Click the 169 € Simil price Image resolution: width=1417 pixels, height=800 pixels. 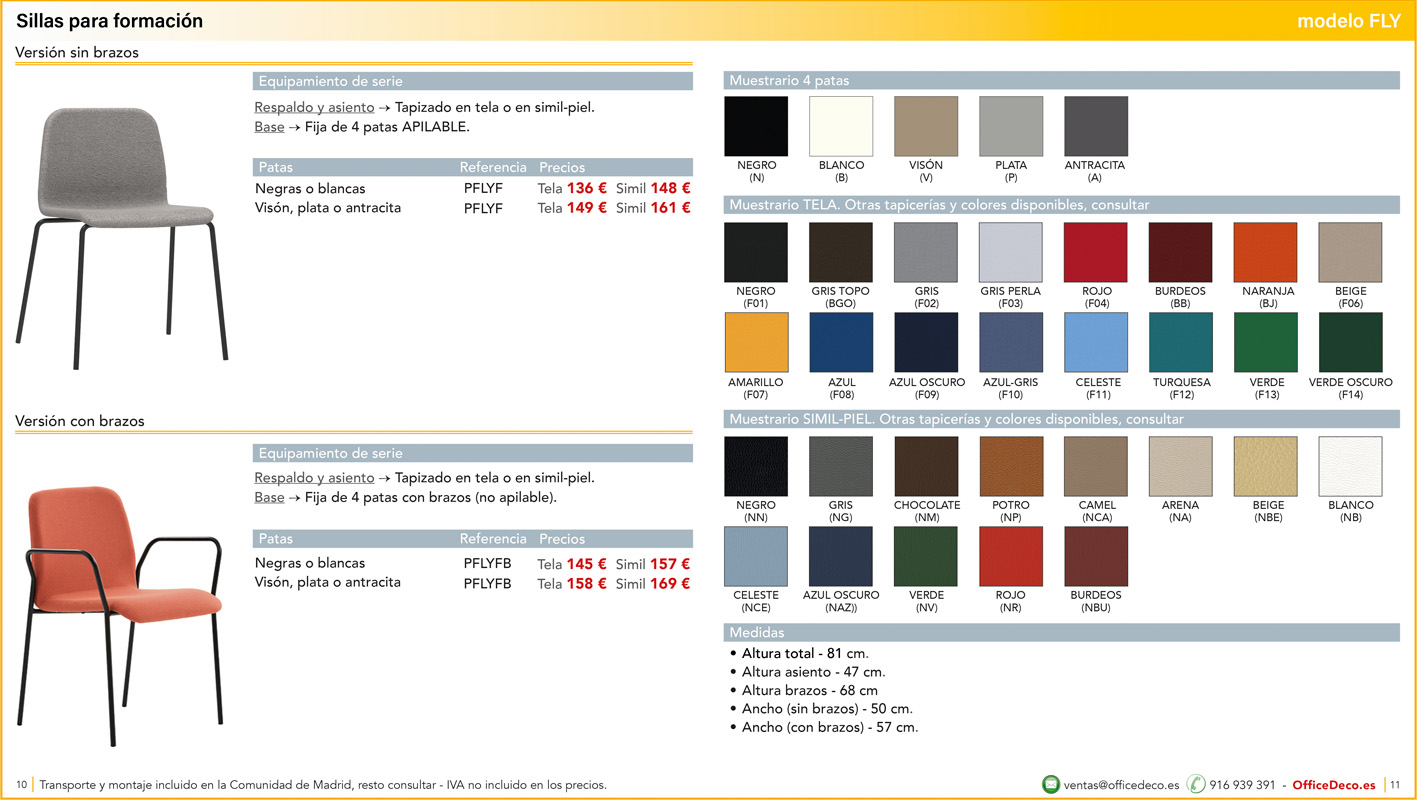click(x=670, y=583)
